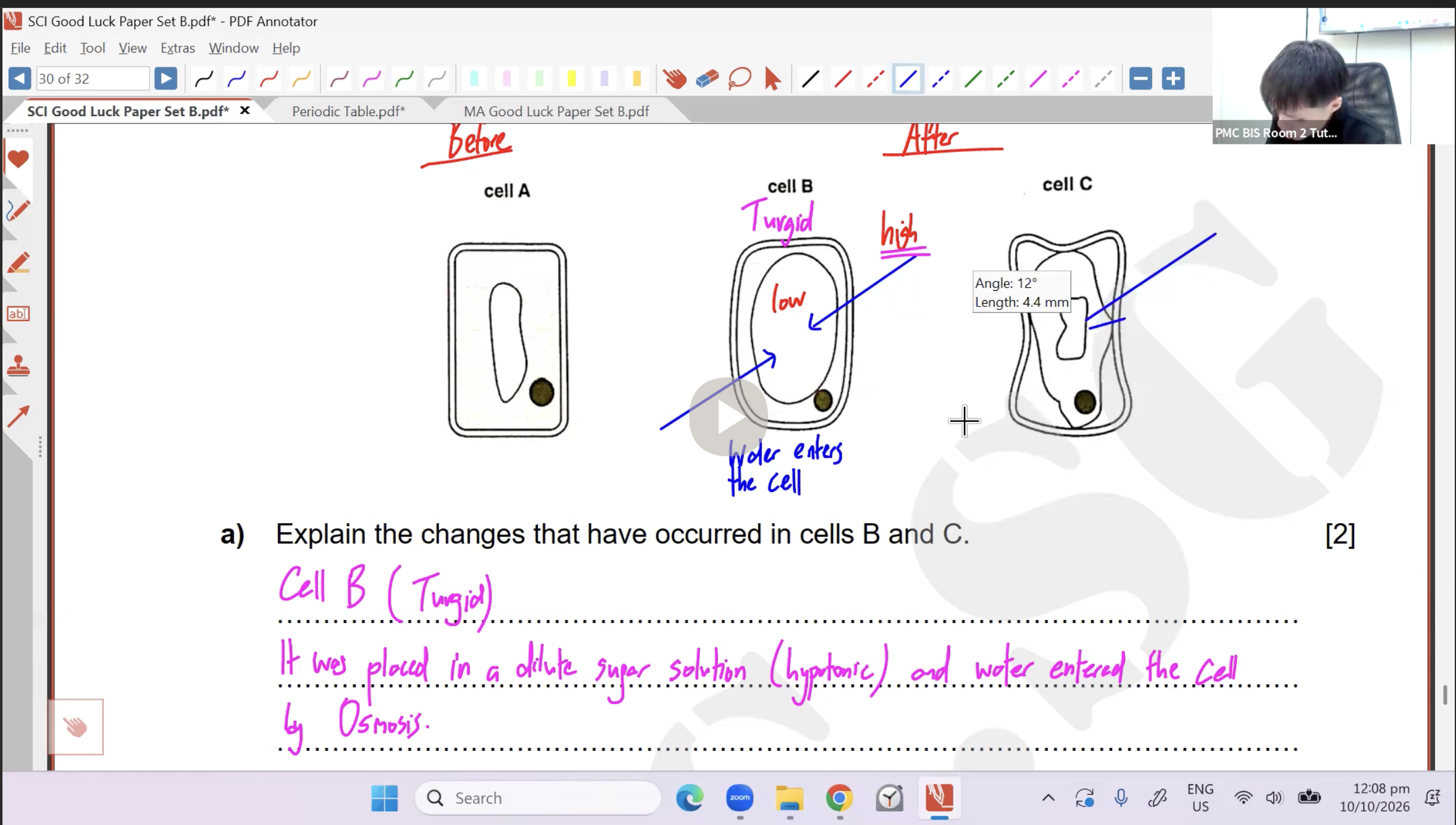Click the video play button overlay

729,417
